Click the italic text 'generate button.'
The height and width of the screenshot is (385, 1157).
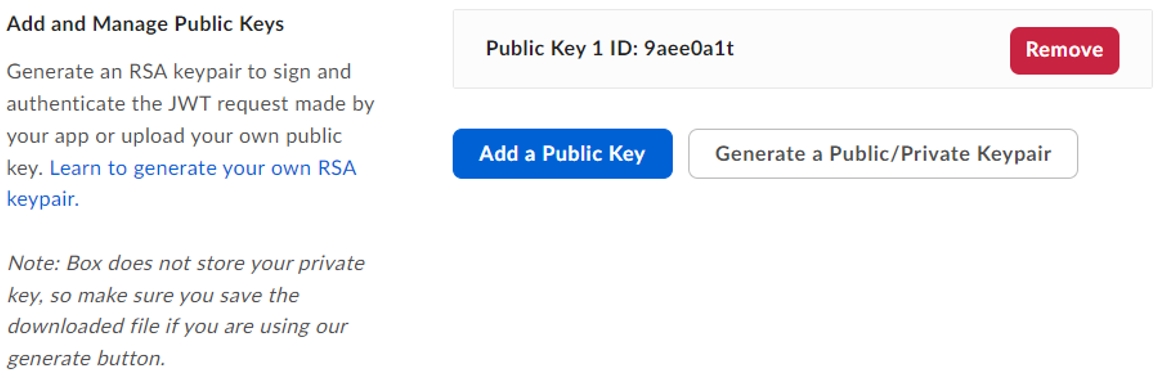click(86, 359)
